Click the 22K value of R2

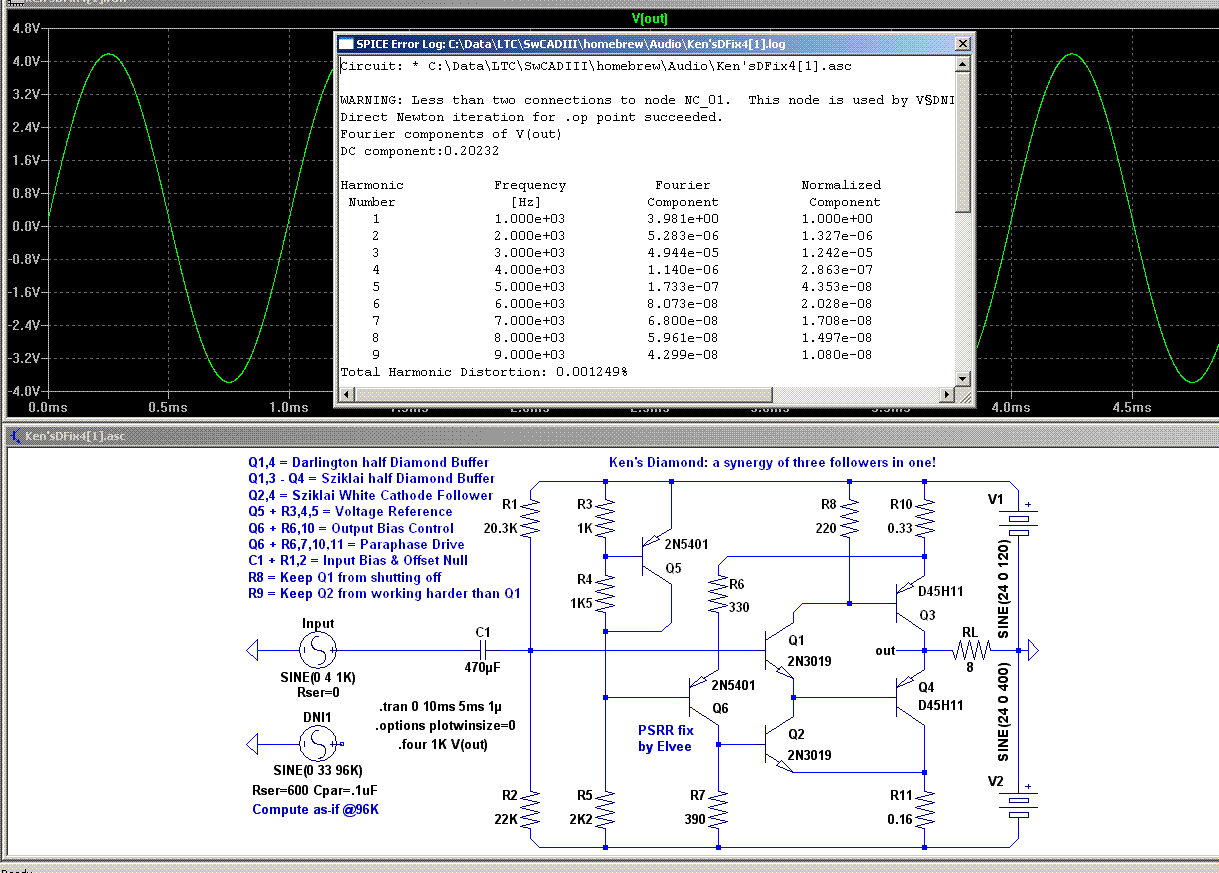(506, 819)
